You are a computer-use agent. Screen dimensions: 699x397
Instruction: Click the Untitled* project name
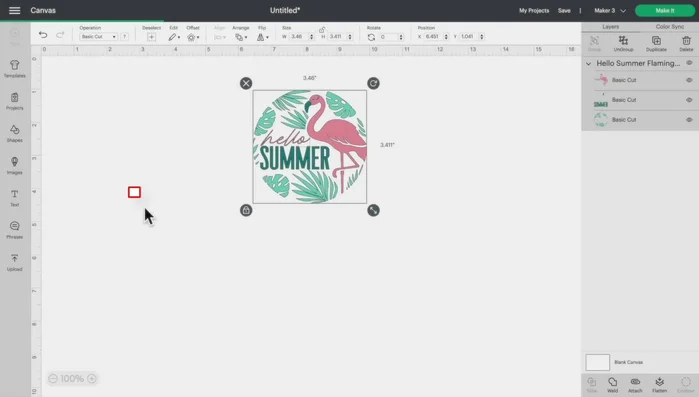285,10
